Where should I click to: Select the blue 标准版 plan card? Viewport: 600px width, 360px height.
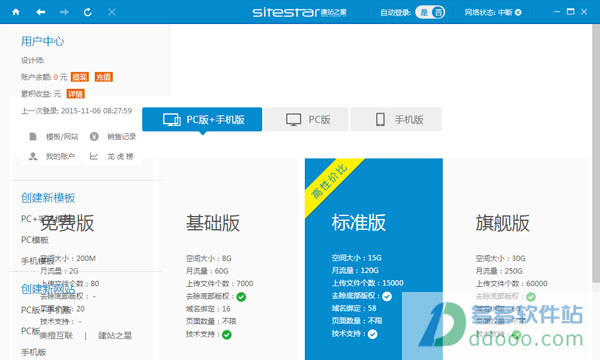coord(374,259)
